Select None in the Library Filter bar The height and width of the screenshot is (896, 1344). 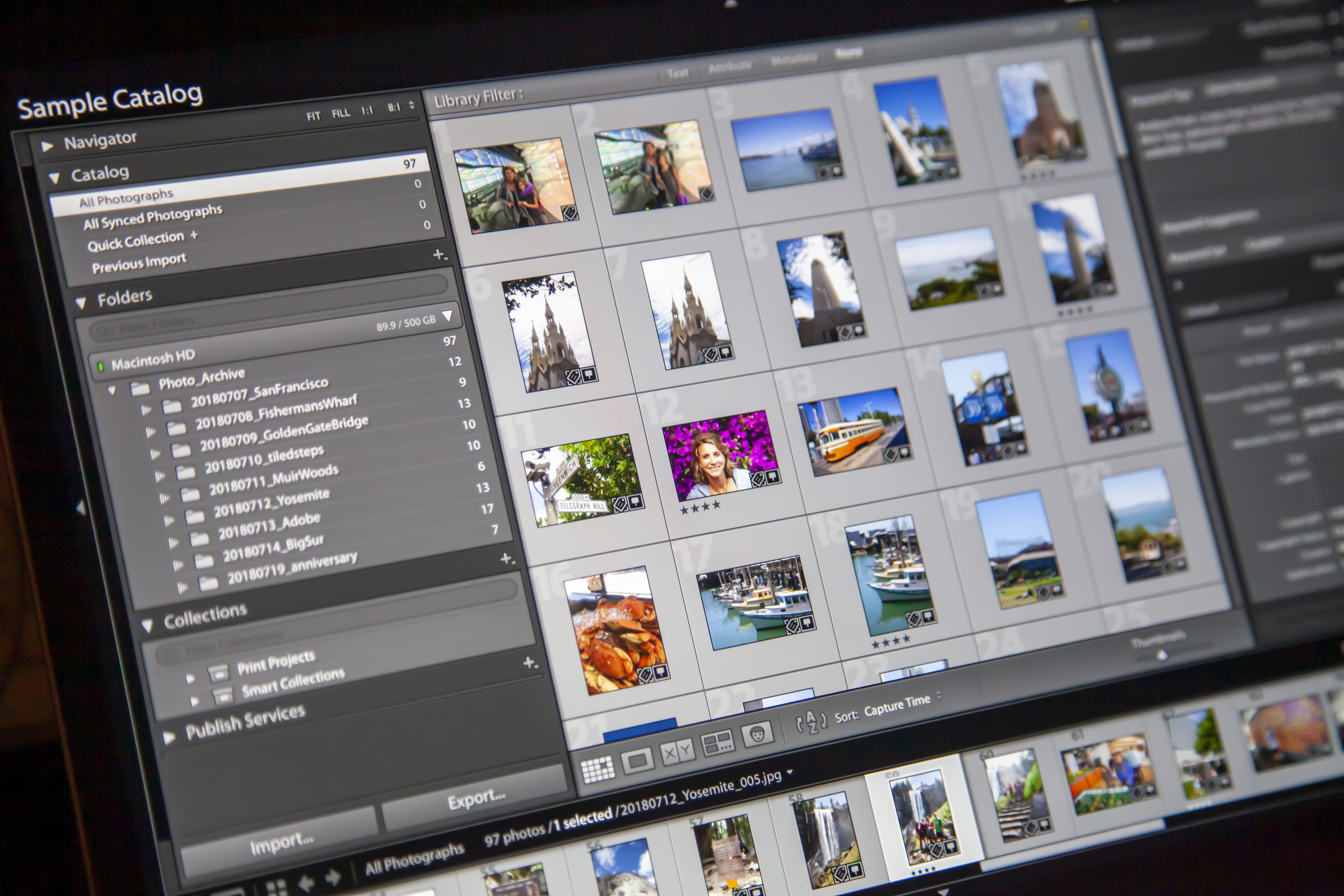point(849,53)
